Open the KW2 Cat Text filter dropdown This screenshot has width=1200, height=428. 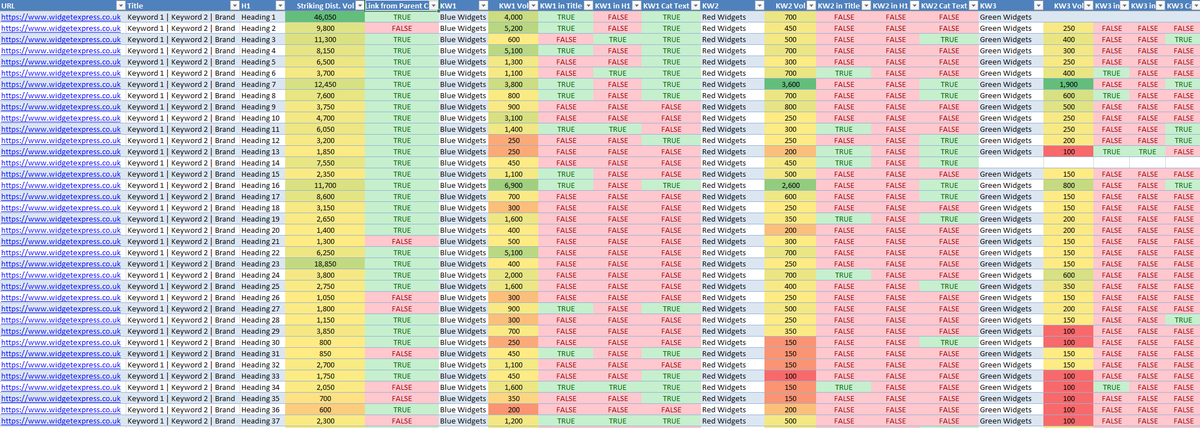coord(972,6)
